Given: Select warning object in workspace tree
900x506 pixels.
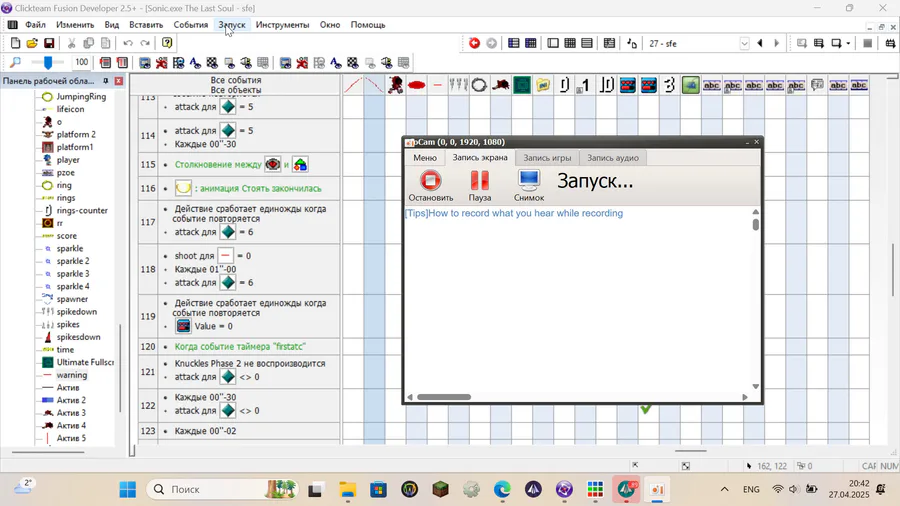Looking at the screenshot, I should point(71,375).
